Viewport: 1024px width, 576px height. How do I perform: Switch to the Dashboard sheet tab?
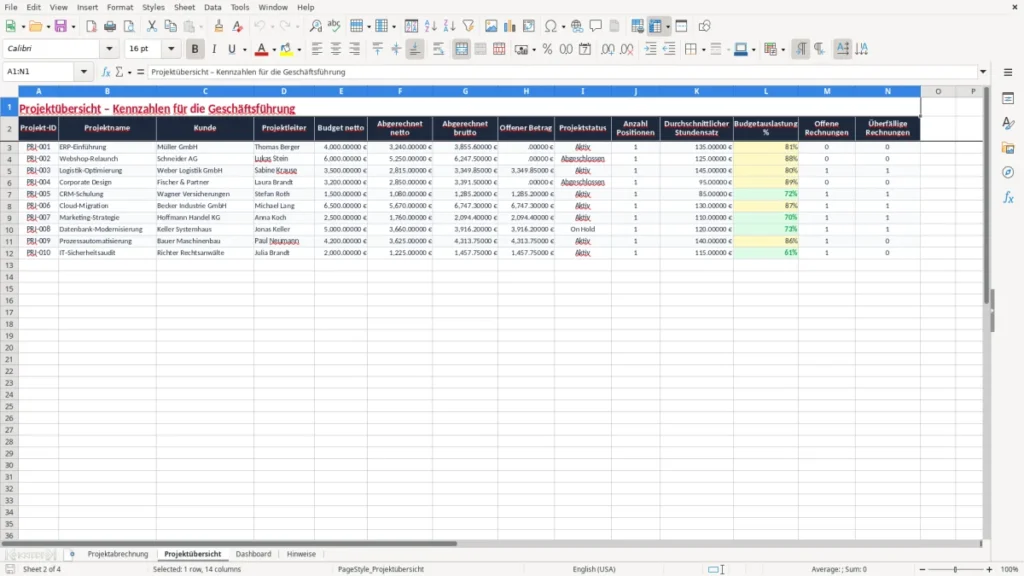[253, 554]
